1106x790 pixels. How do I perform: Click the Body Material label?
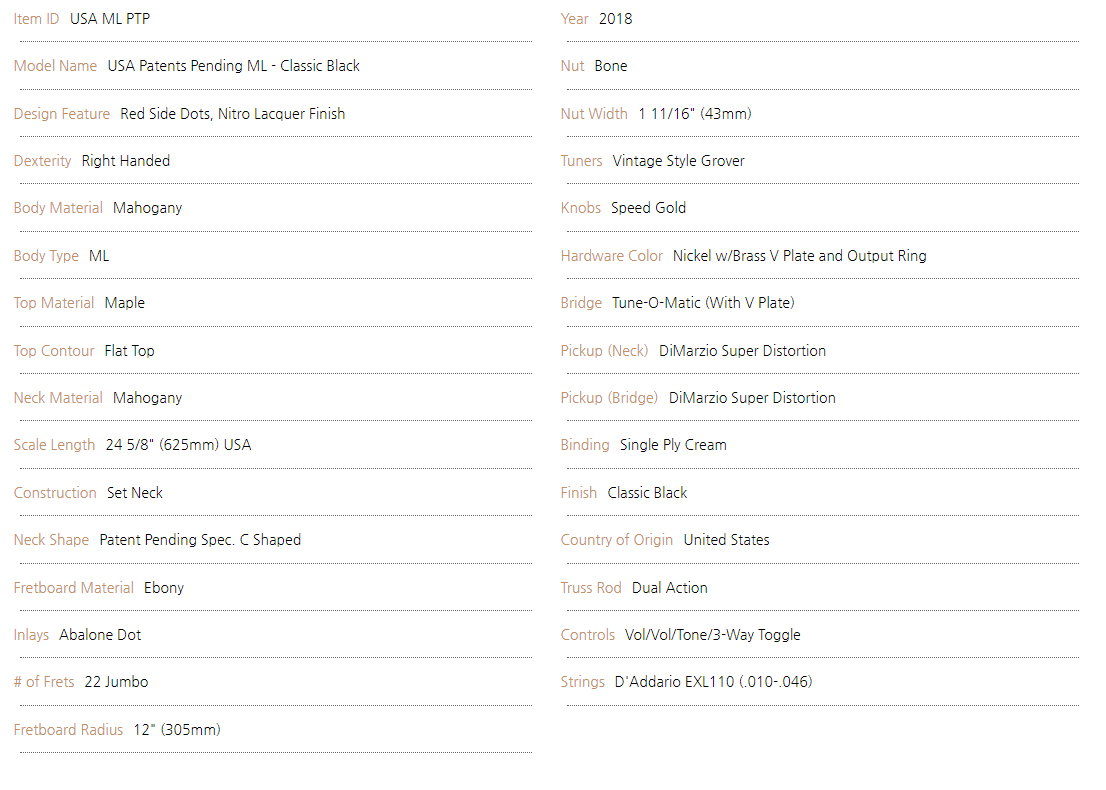point(59,208)
